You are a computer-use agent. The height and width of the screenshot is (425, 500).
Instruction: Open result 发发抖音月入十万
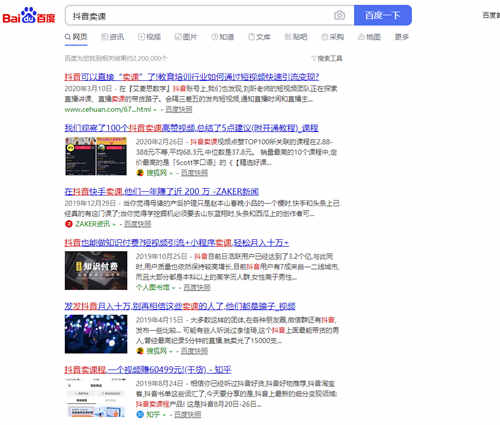pyautogui.click(x=180, y=306)
